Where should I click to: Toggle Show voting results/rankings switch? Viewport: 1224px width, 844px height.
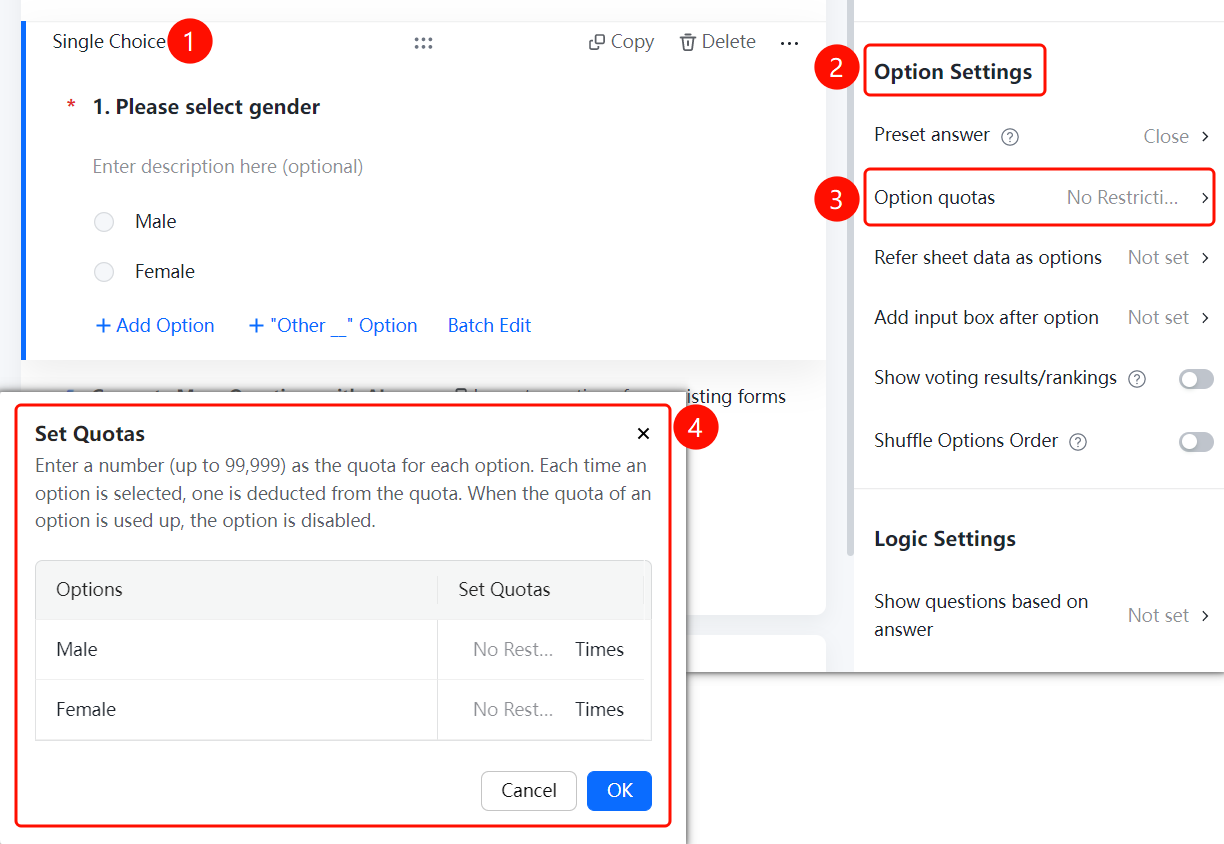[1196, 379]
